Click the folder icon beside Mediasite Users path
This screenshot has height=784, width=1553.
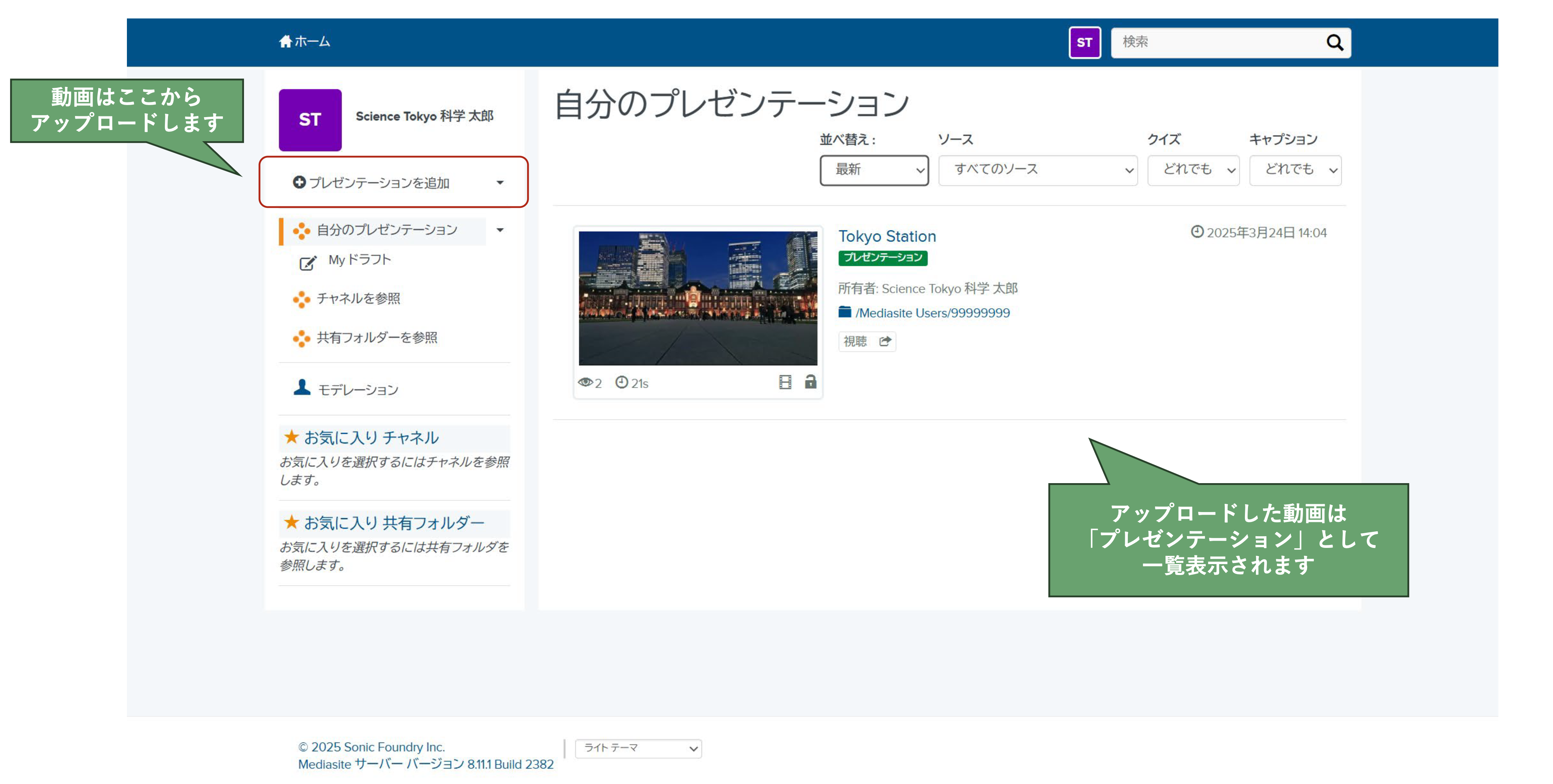845,312
